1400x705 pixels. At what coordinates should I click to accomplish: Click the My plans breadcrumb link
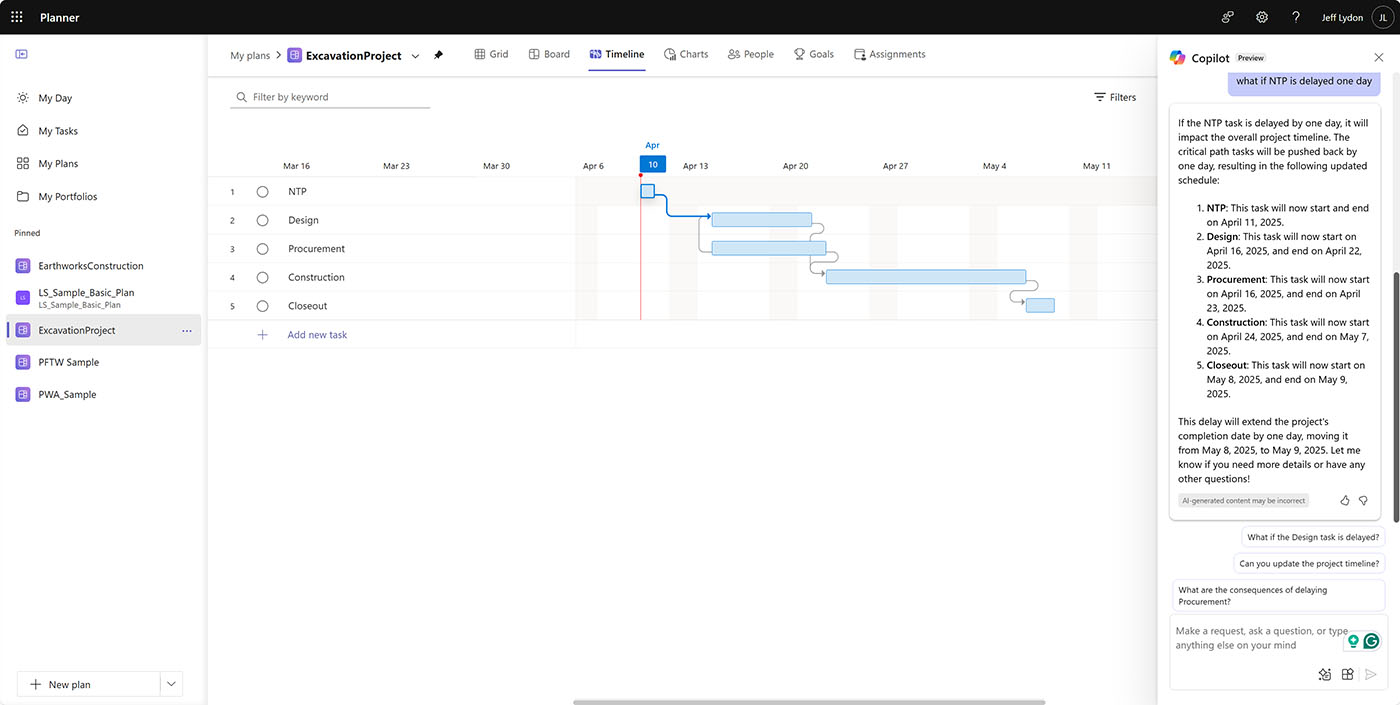(250, 56)
